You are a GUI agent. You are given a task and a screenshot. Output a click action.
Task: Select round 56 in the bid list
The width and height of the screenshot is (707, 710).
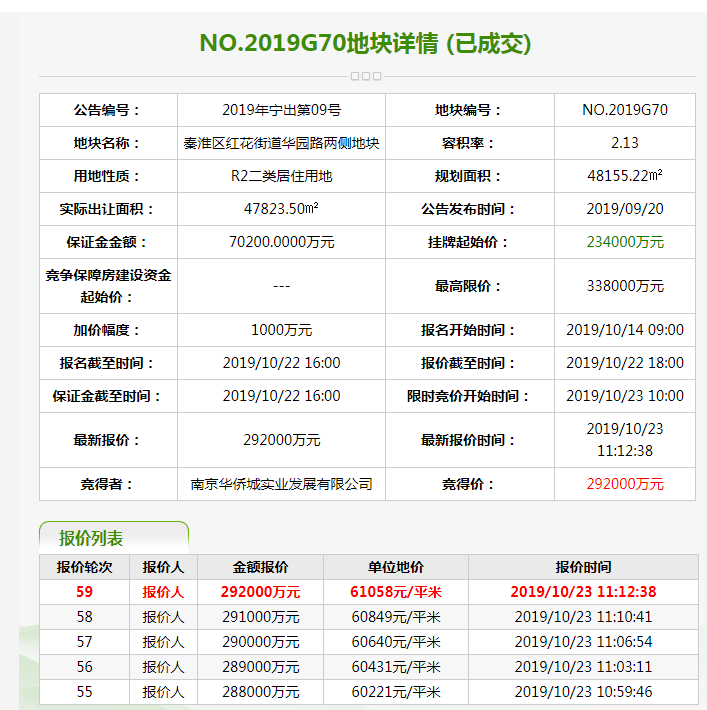pos(84,667)
